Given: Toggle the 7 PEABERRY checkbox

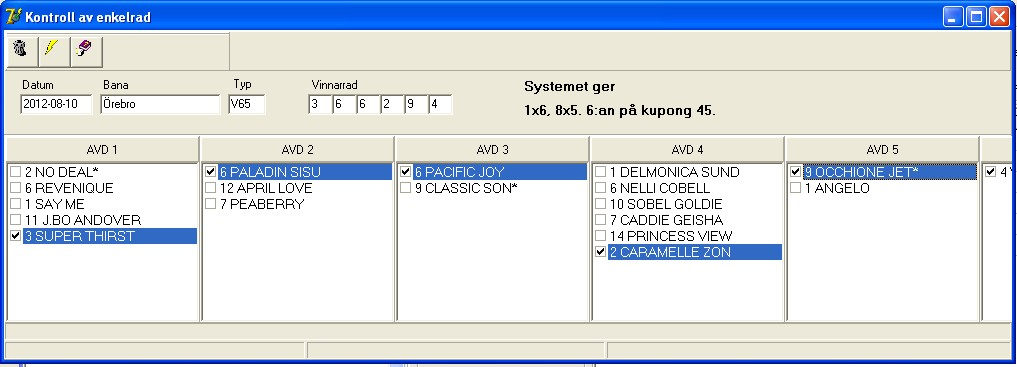Looking at the screenshot, I should pyautogui.click(x=210, y=204).
